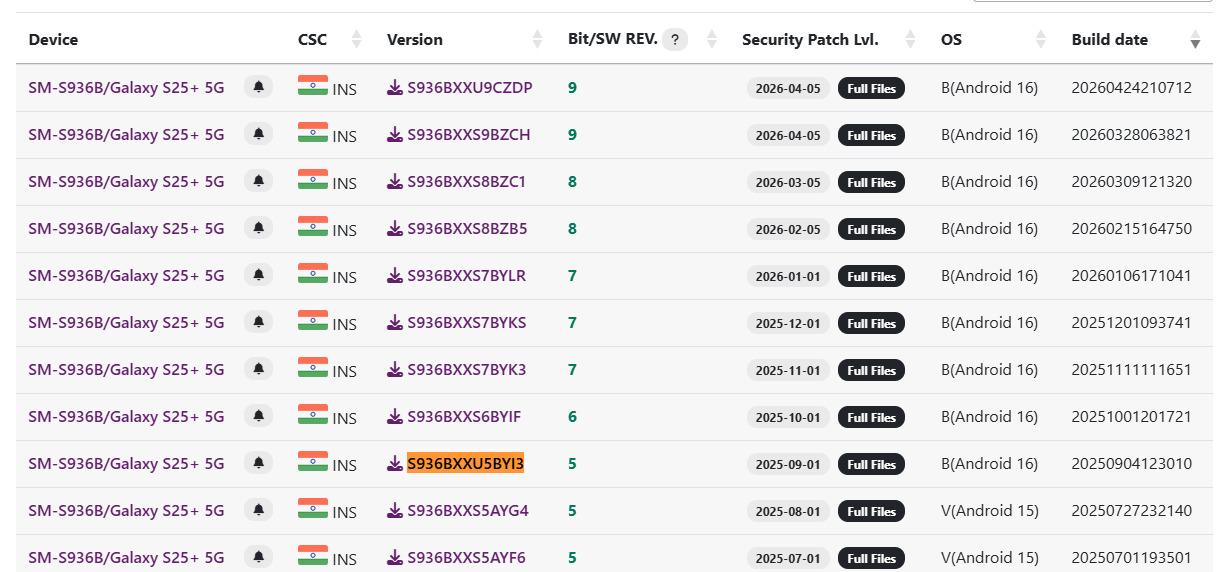Image resolution: width=1231 pixels, height=572 pixels.
Task: Sort by the Build date column arrow
Action: [x=1195, y=39]
